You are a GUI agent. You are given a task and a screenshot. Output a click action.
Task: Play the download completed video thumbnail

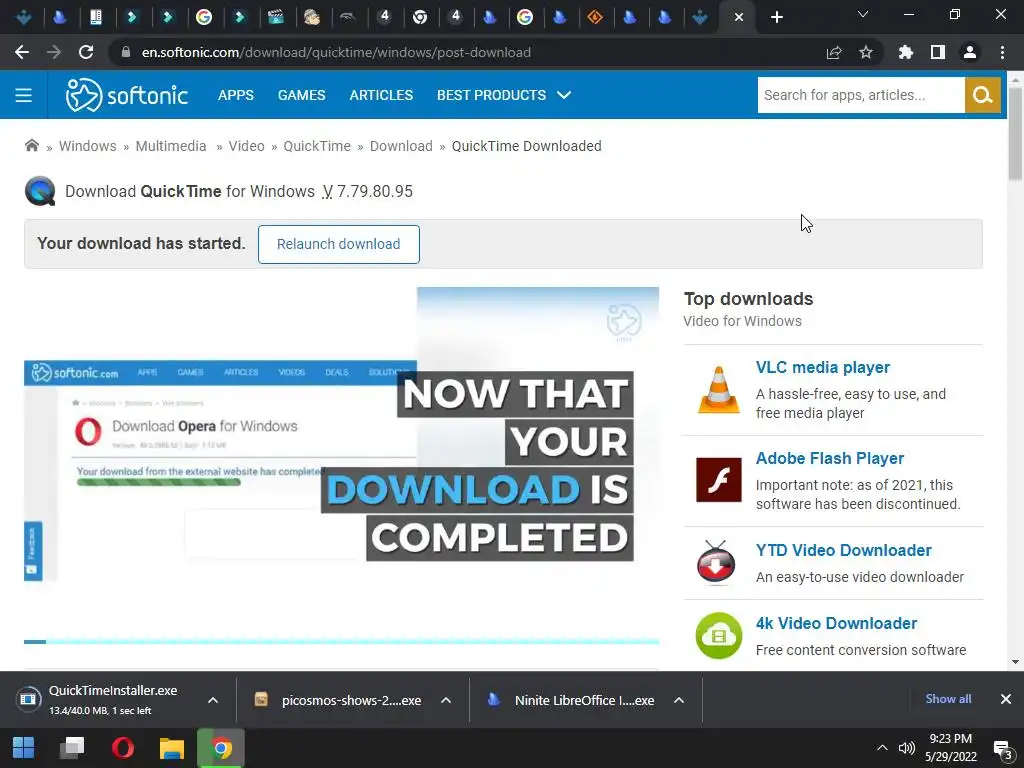(x=341, y=465)
